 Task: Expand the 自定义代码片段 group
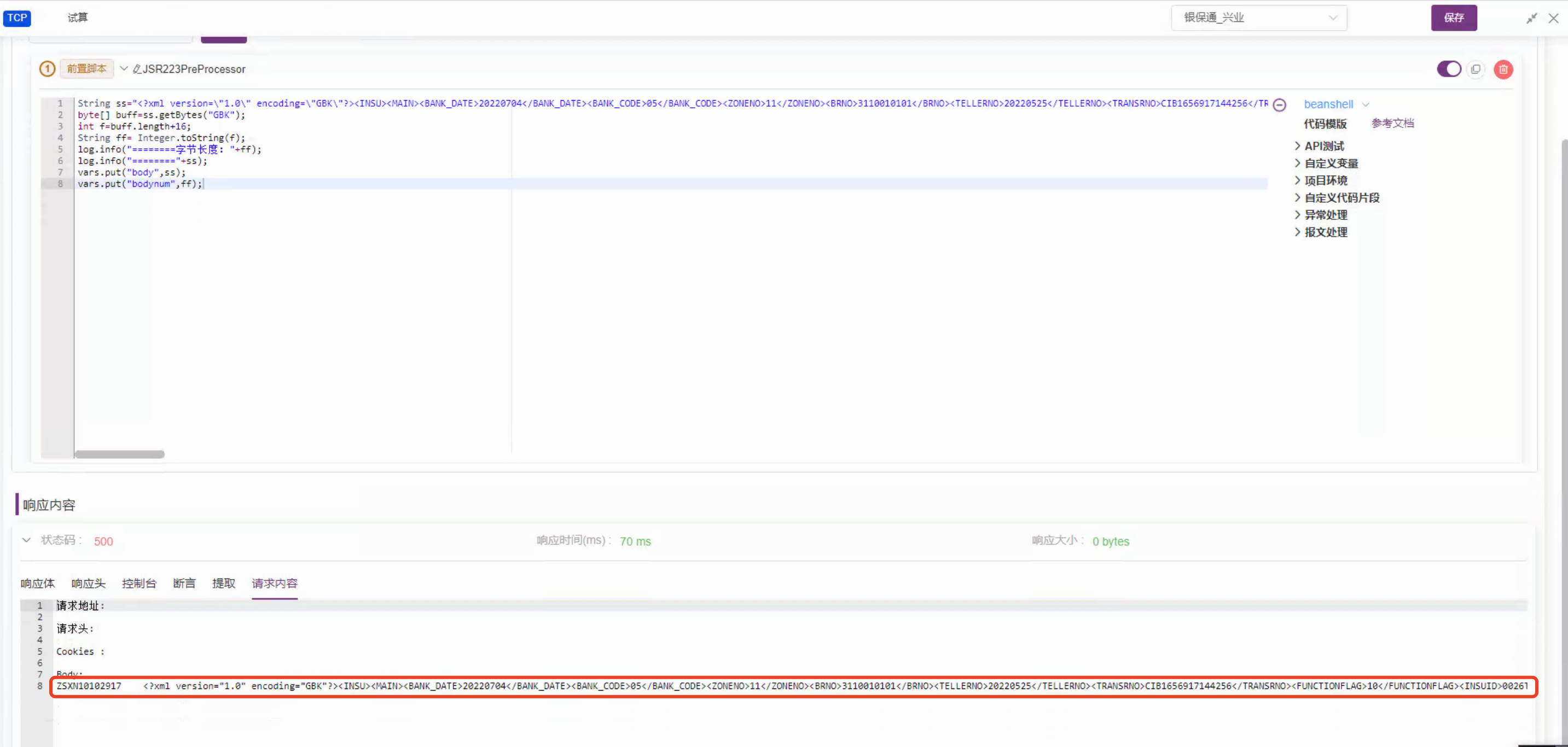1337,198
